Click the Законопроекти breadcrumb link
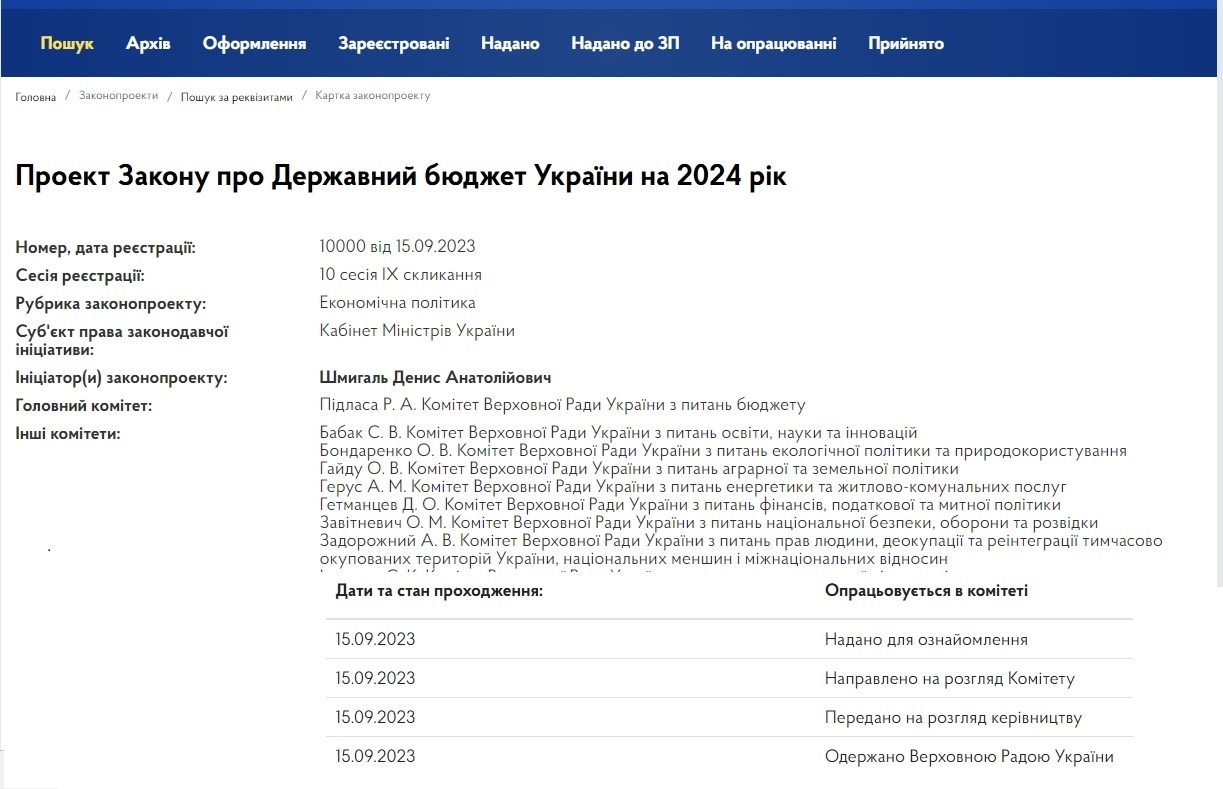 click(x=118, y=96)
